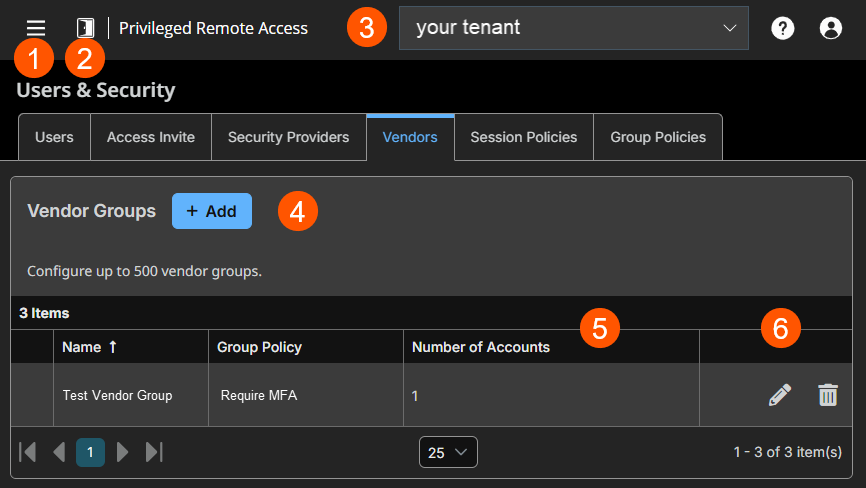The image size is (866, 488).
Task: Add a new vendor group
Action: 212,211
